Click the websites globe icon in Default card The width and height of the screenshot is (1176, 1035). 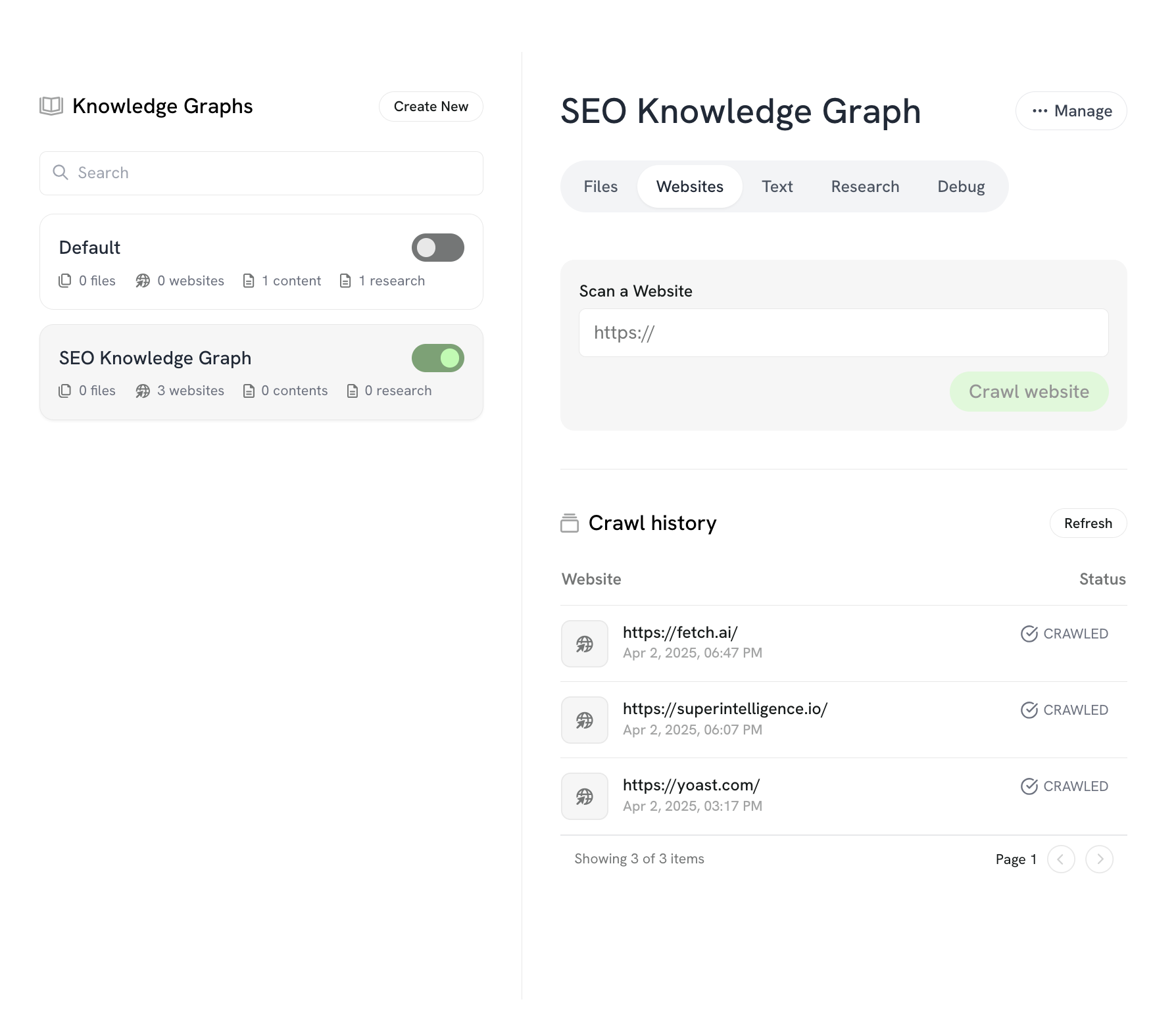143,281
